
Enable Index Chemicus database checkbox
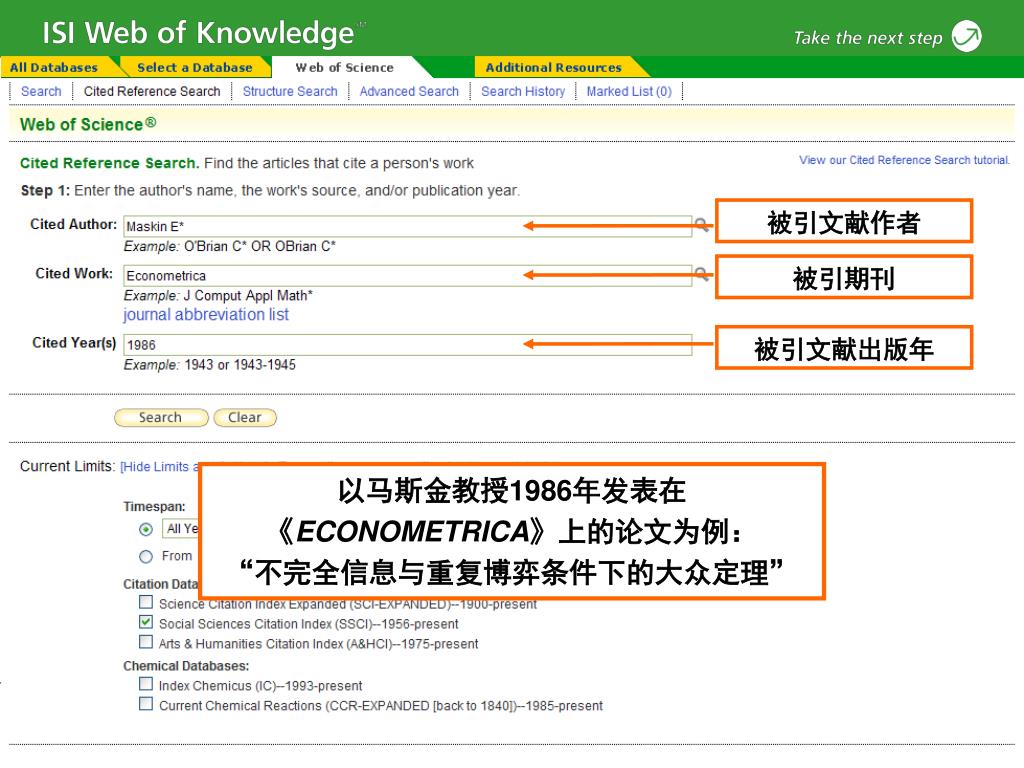146,684
